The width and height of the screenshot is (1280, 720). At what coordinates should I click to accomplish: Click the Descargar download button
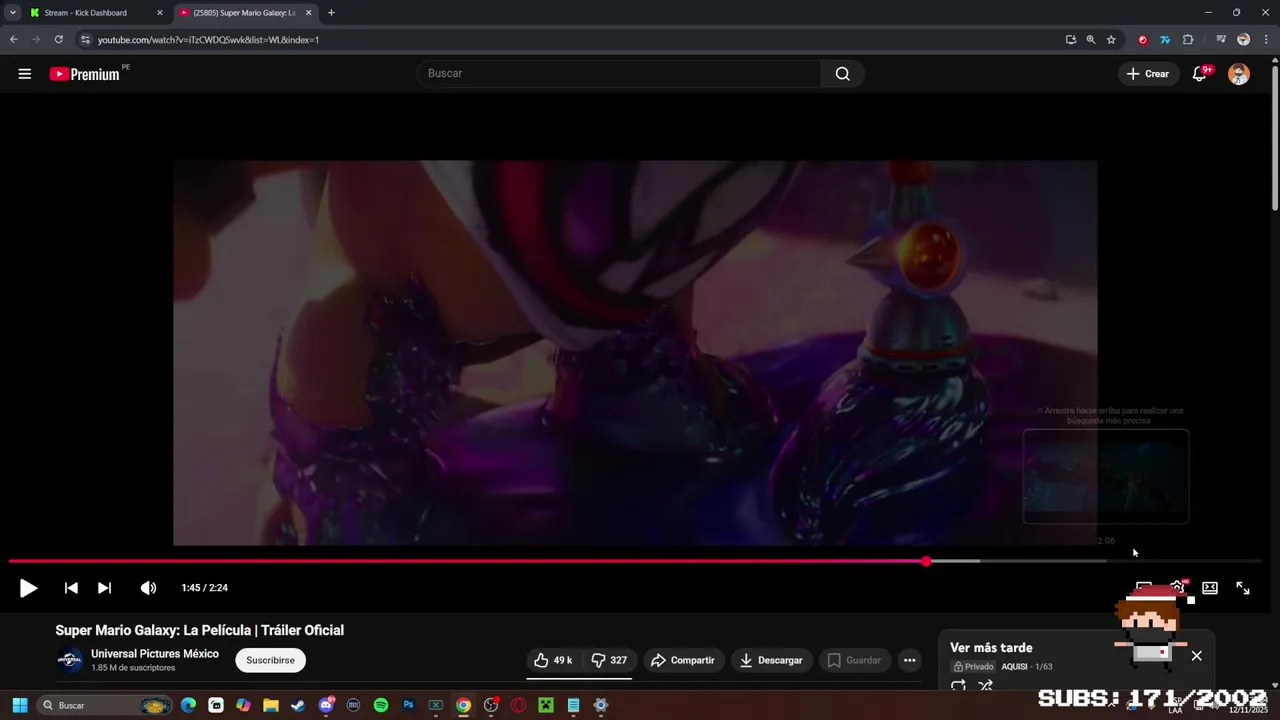(x=771, y=660)
